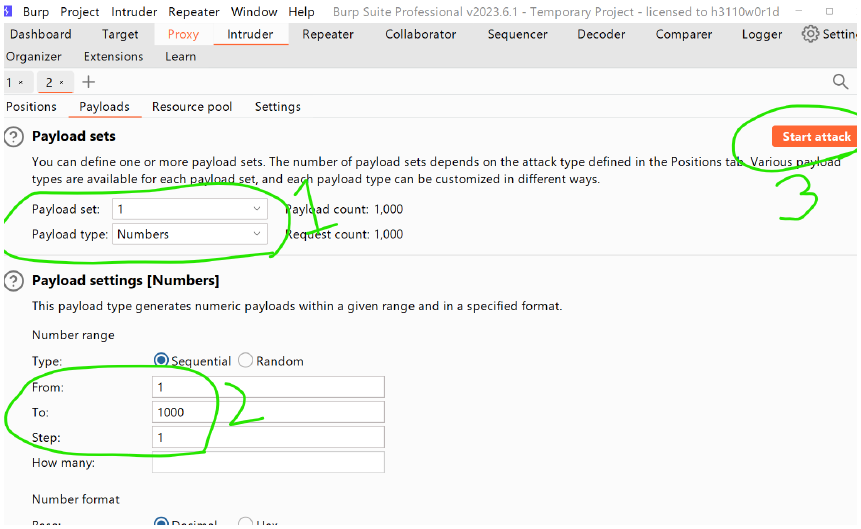Open help for Payload settings [Numbers]
This screenshot has height=529, width=861.
tap(14, 281)
